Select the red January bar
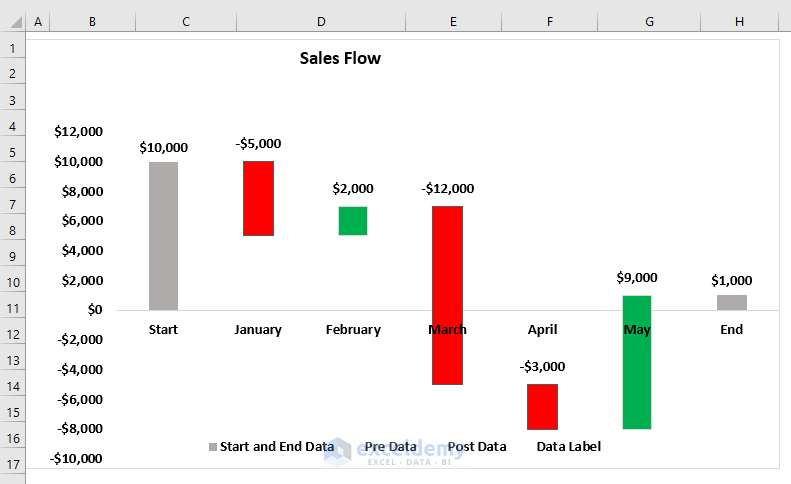Screen dimensions: 791x484 tap(258, 198)
